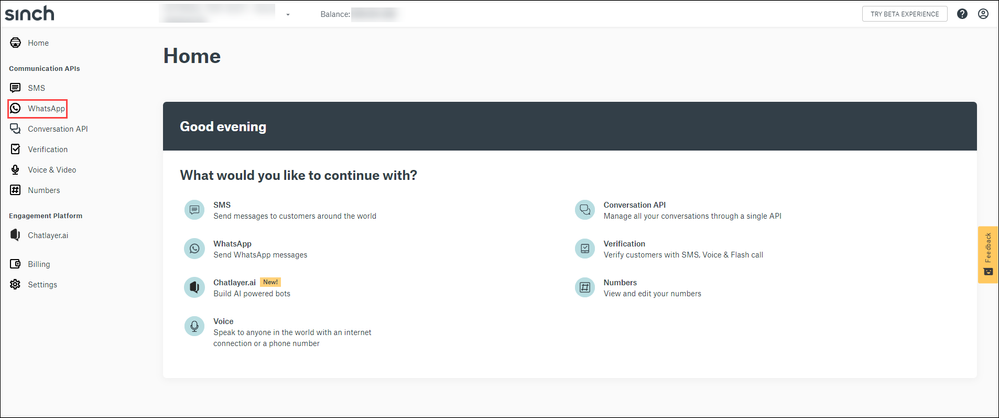Click the Voice card title link
The image size is (999, 418).
pyautogui.click(x=223, y=321)
